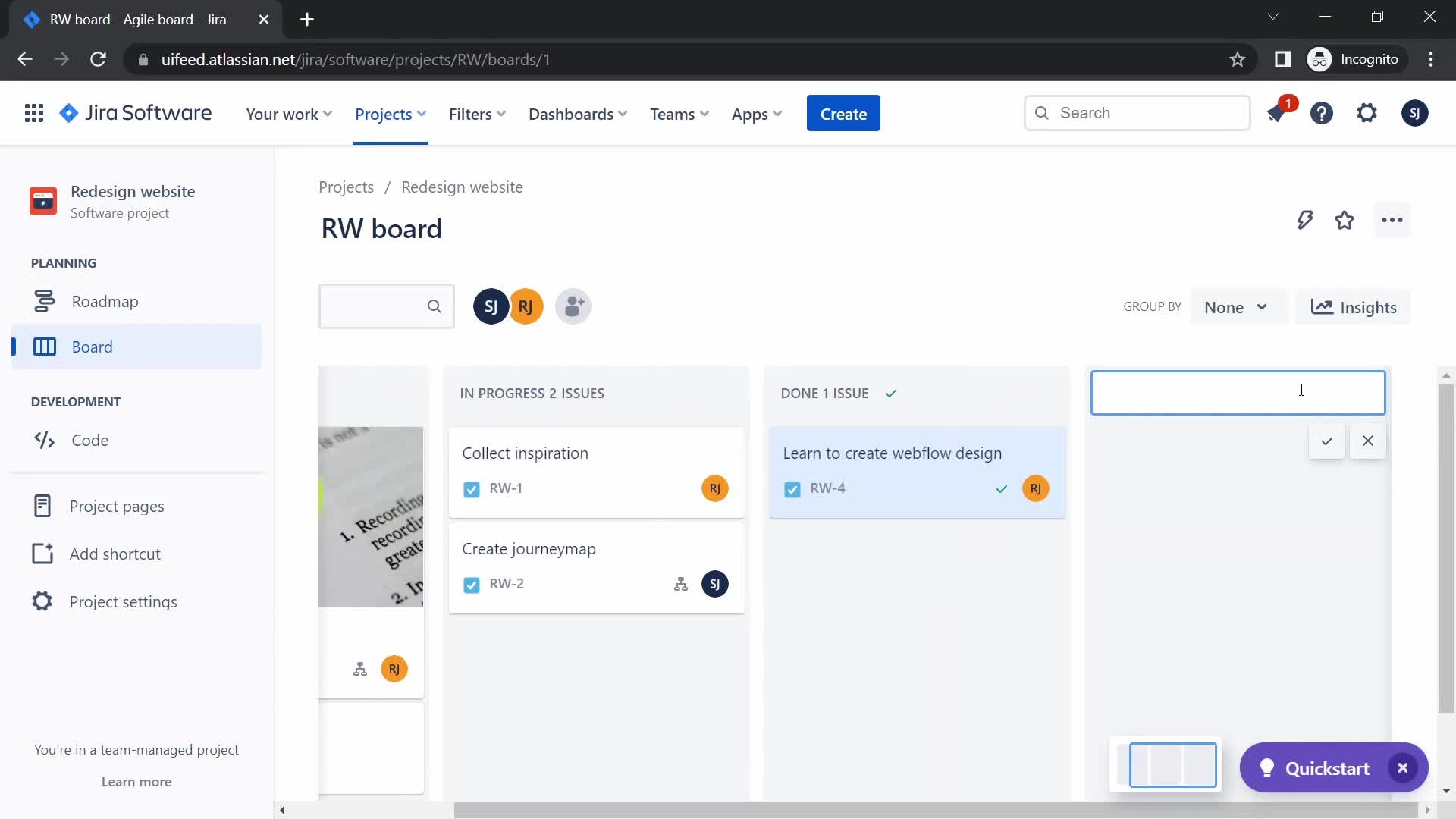1456x819 pixels.
Task: Toggle the RW-2 task checkbox
Action: pos(470,585)
